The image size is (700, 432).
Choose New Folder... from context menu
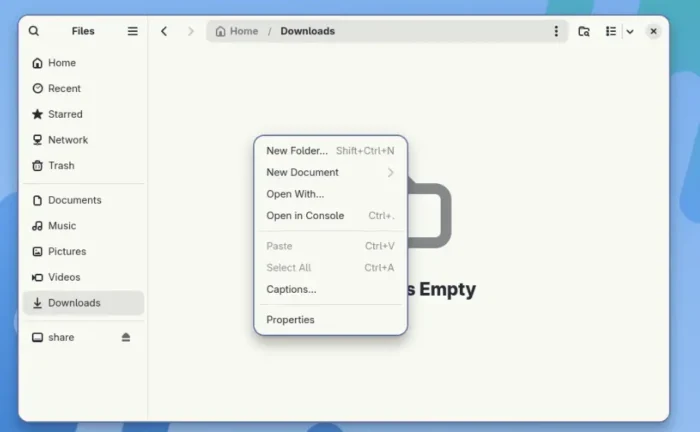(330, 151)
